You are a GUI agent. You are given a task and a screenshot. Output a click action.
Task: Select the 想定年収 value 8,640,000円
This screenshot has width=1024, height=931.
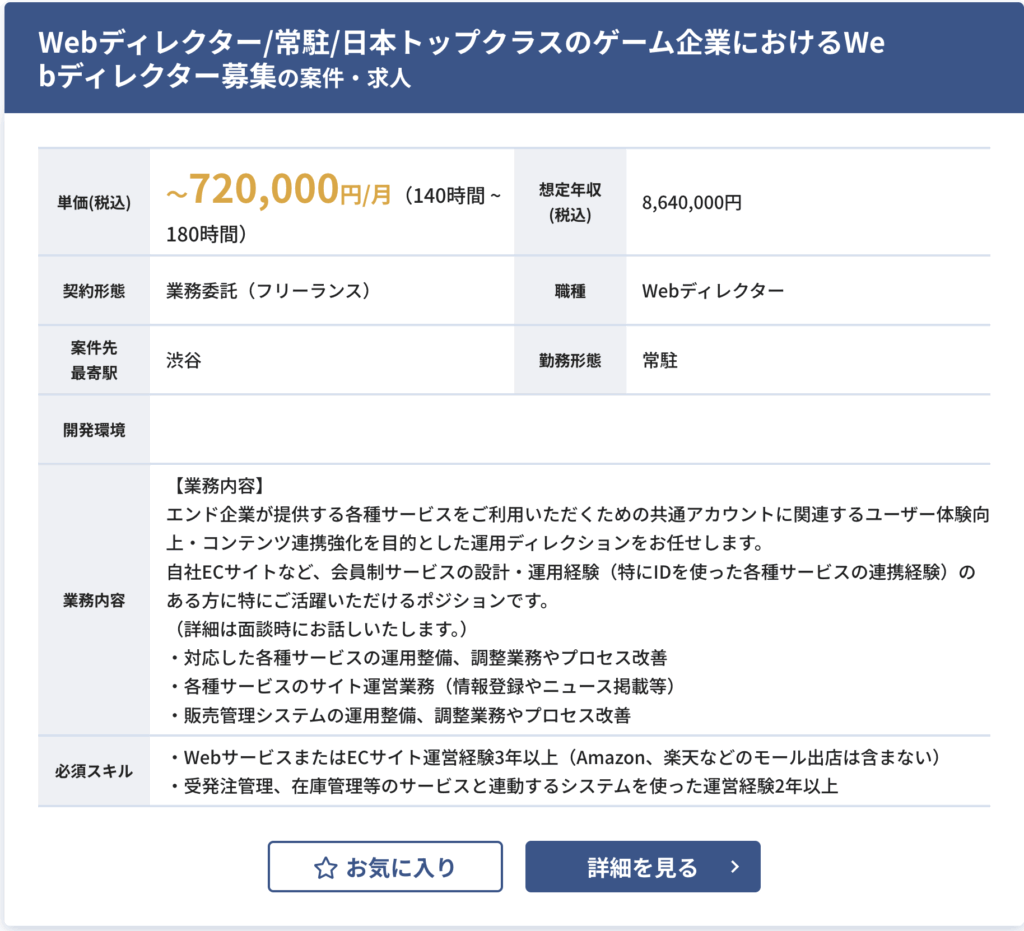click(692, 202)
